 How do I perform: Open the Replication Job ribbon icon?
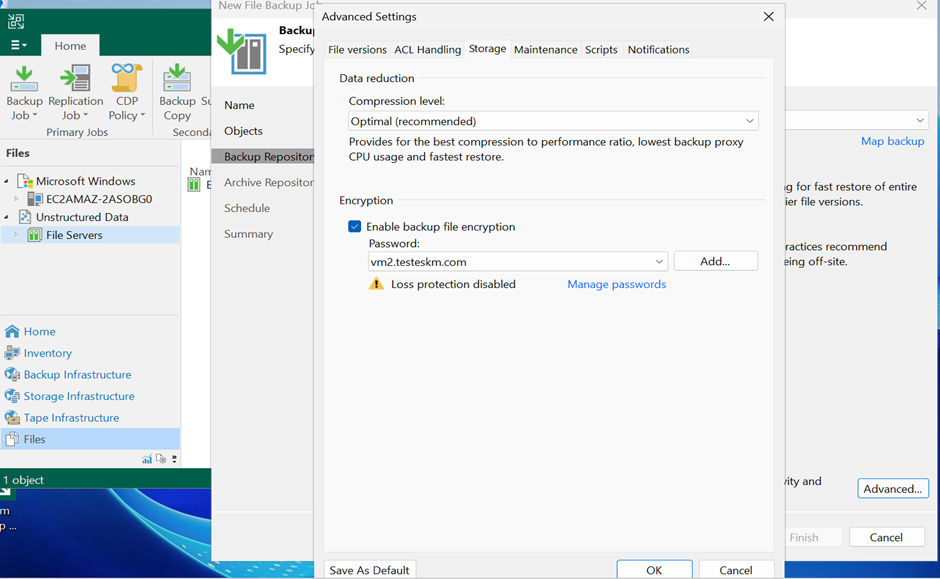coord(75,79)
